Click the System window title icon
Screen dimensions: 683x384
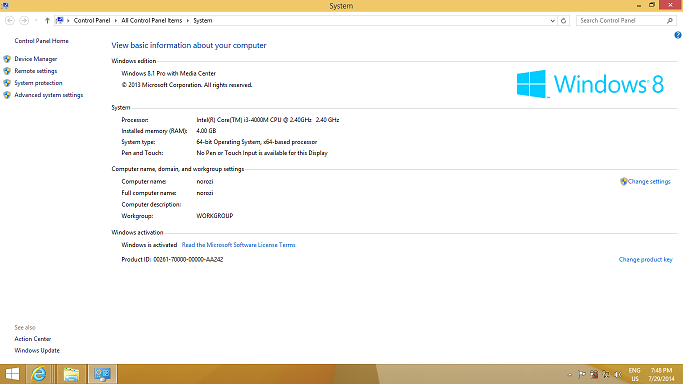(5, 5)
